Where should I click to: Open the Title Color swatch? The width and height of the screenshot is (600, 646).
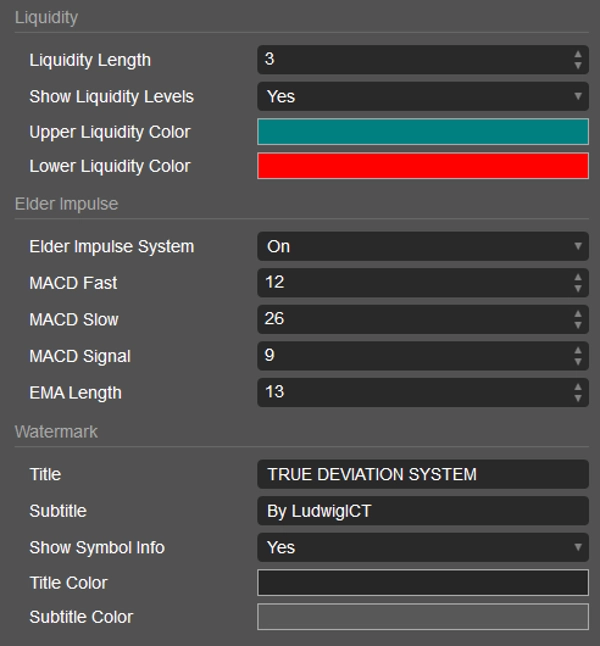[x=422, y=583]
